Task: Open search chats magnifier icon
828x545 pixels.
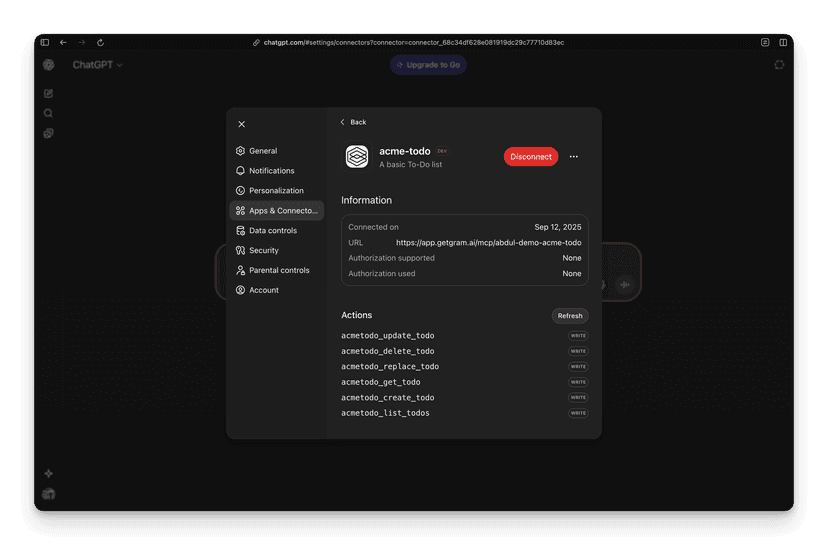Action: (49, 114)
